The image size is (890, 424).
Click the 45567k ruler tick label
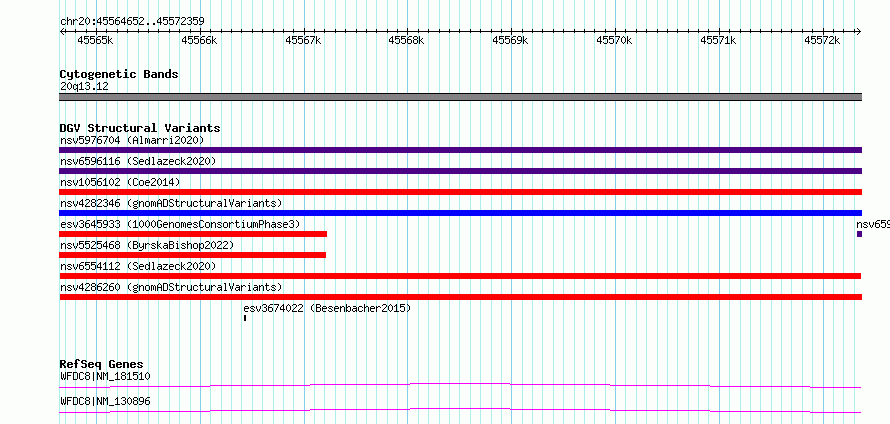point(303,40)
